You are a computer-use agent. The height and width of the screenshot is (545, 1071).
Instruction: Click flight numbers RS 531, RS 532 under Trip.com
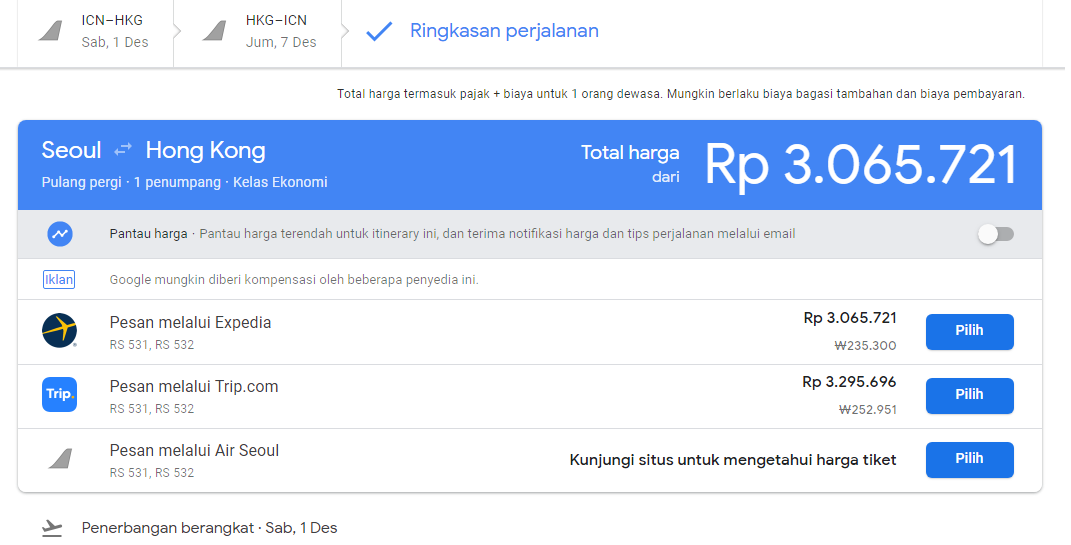pyautogui.click(x=152, y=409)
